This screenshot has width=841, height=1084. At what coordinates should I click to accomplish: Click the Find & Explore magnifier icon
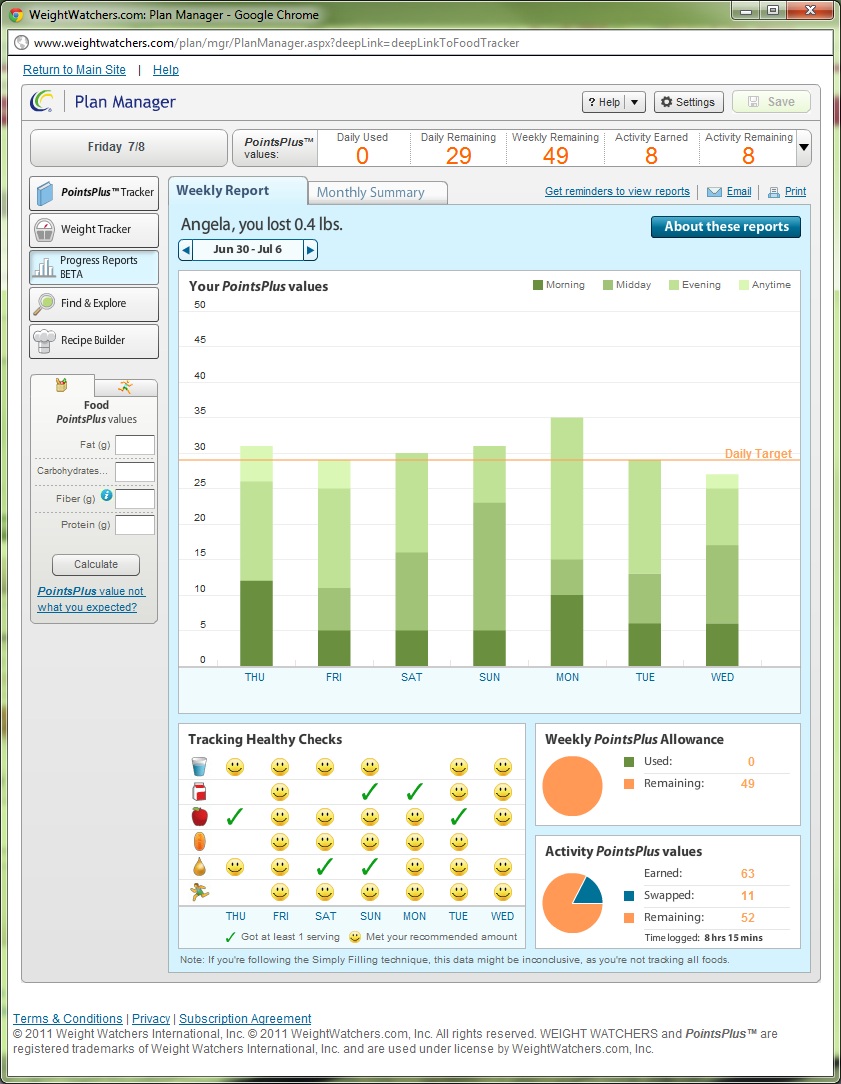pos(45,304)
